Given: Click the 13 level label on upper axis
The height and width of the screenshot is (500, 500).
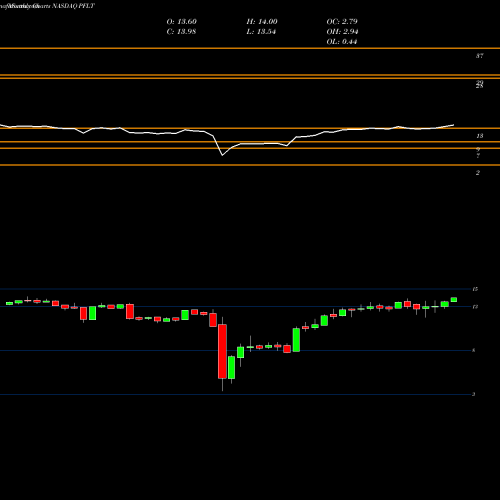Looking at the screenshot, I should pyautogui.click(x=479, y=136).
